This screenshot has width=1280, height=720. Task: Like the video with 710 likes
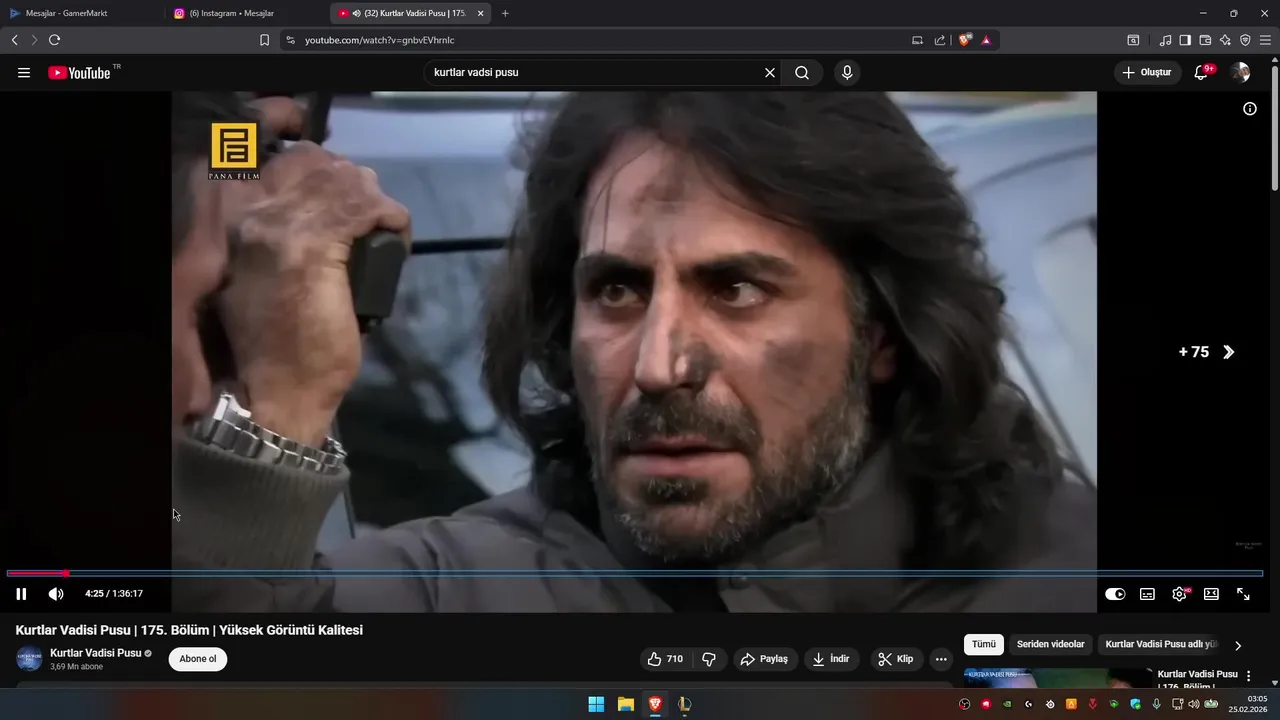point(665,659)
